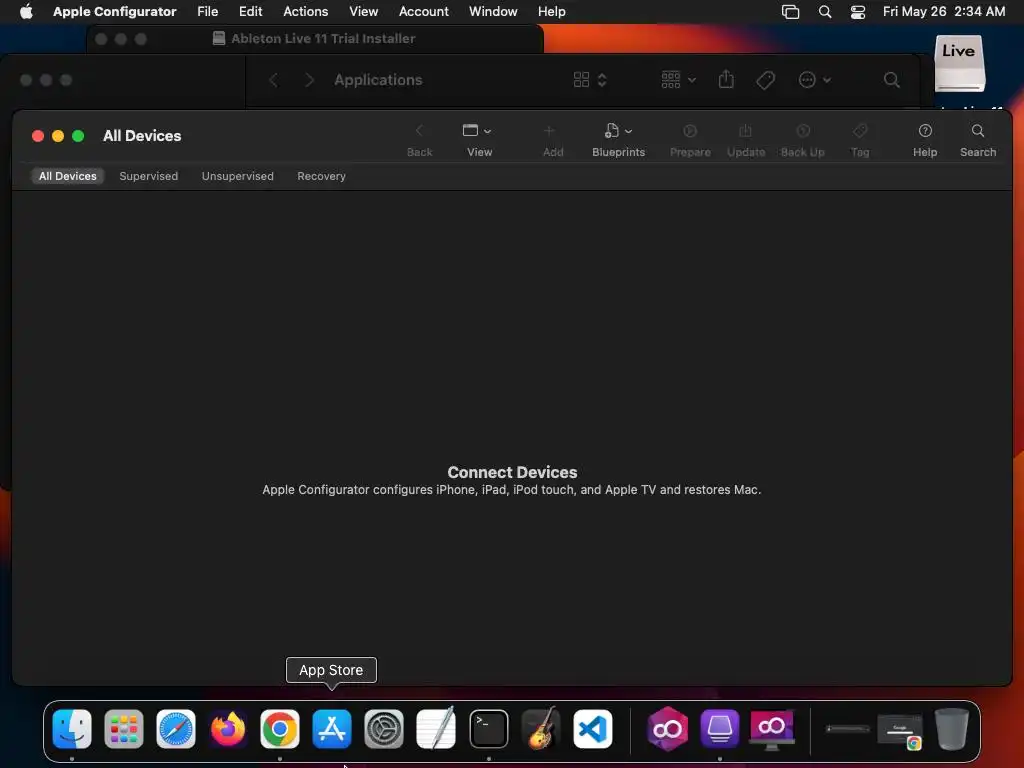The width and height of the screenshot is (1024, 768).
Task: Minimize the All Devices window
Action: click(58, 136)
